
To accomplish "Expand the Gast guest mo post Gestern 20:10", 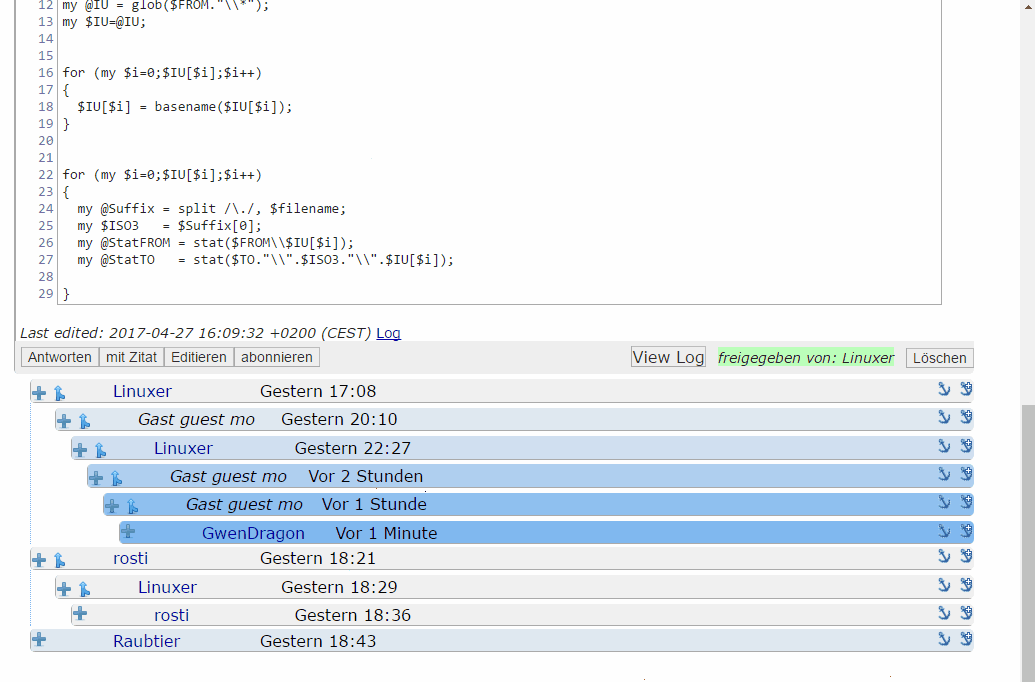I will coord(64,421).
